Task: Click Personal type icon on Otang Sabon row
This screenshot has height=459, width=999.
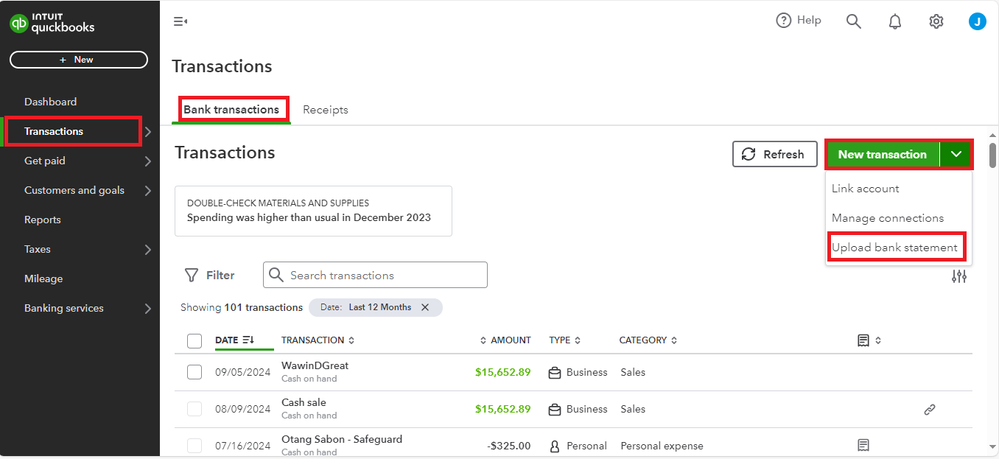Action: click(554, 446)
